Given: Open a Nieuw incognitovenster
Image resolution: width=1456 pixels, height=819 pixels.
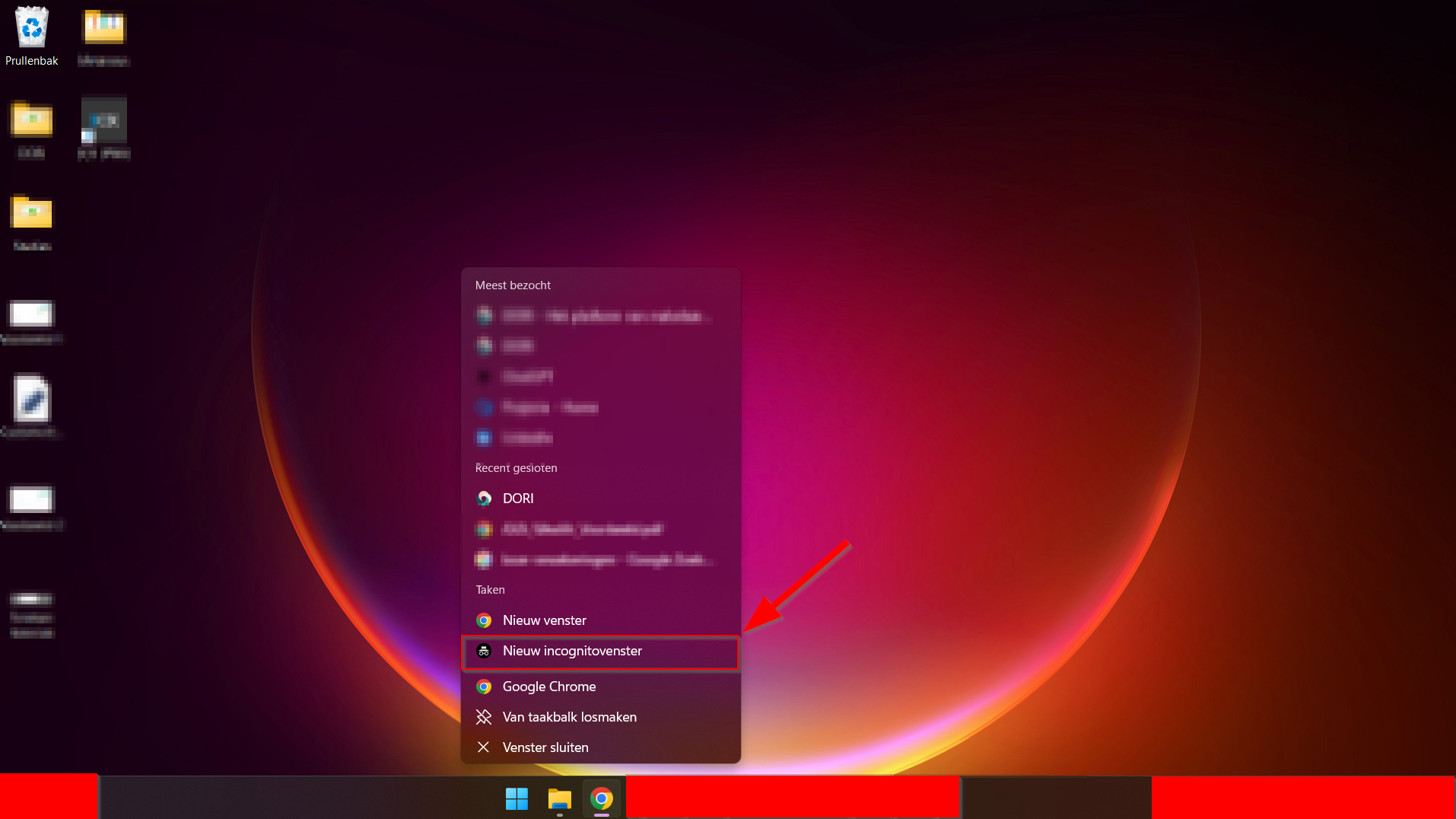Looking at the screenshot, I should [x=572, y=652].
